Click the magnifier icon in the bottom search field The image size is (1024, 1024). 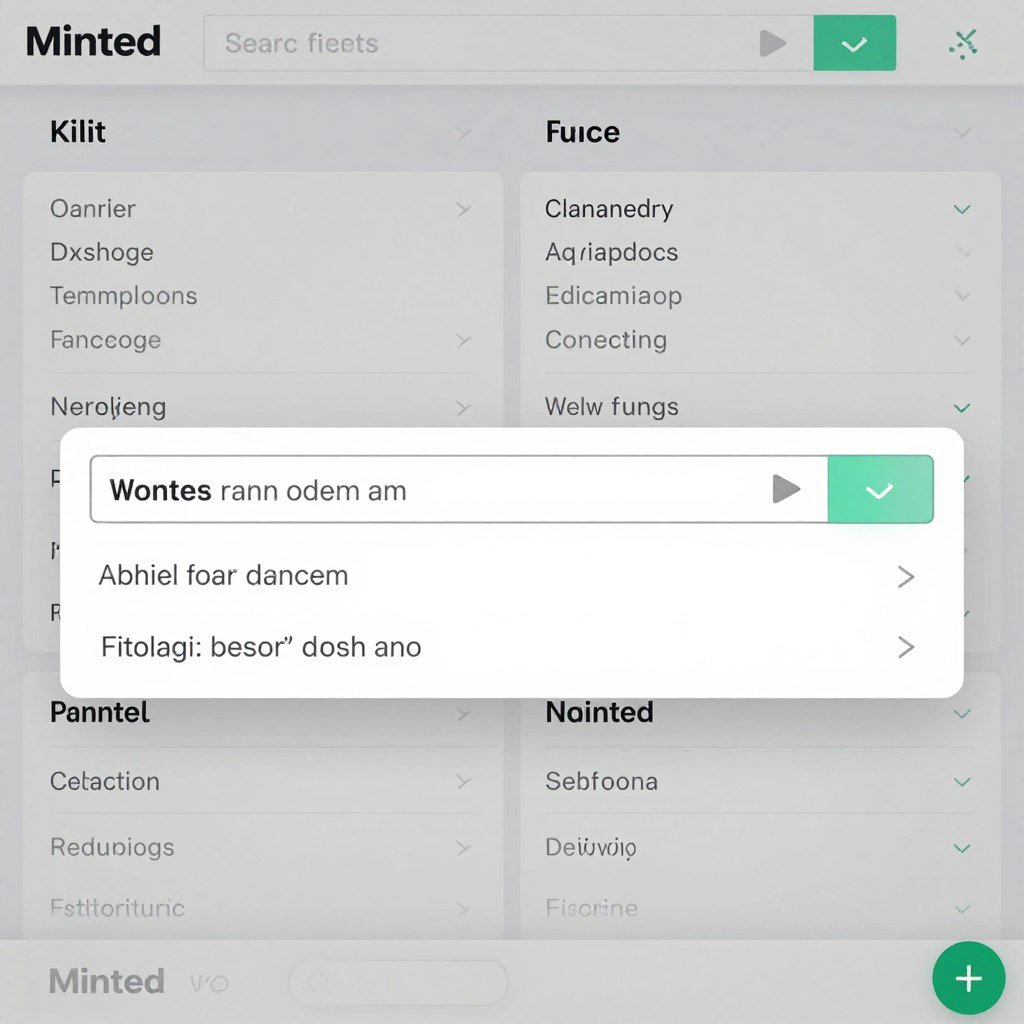(x=318, y=982)
